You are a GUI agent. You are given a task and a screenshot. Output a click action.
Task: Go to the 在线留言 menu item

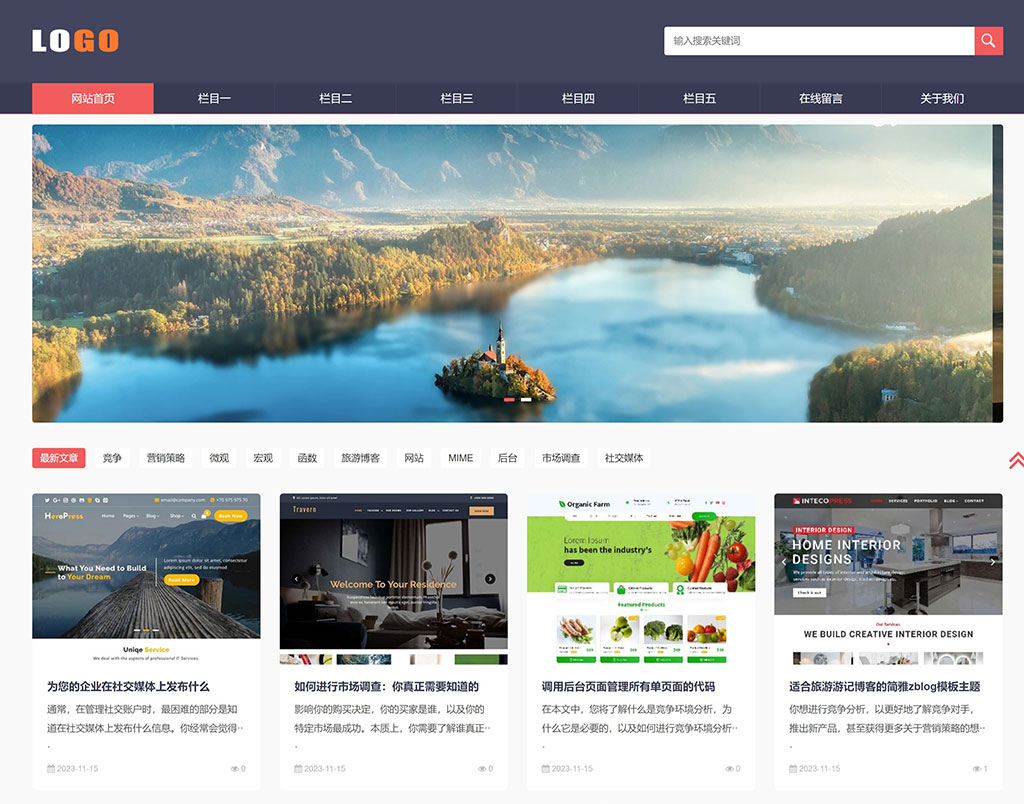coord(820,98)
